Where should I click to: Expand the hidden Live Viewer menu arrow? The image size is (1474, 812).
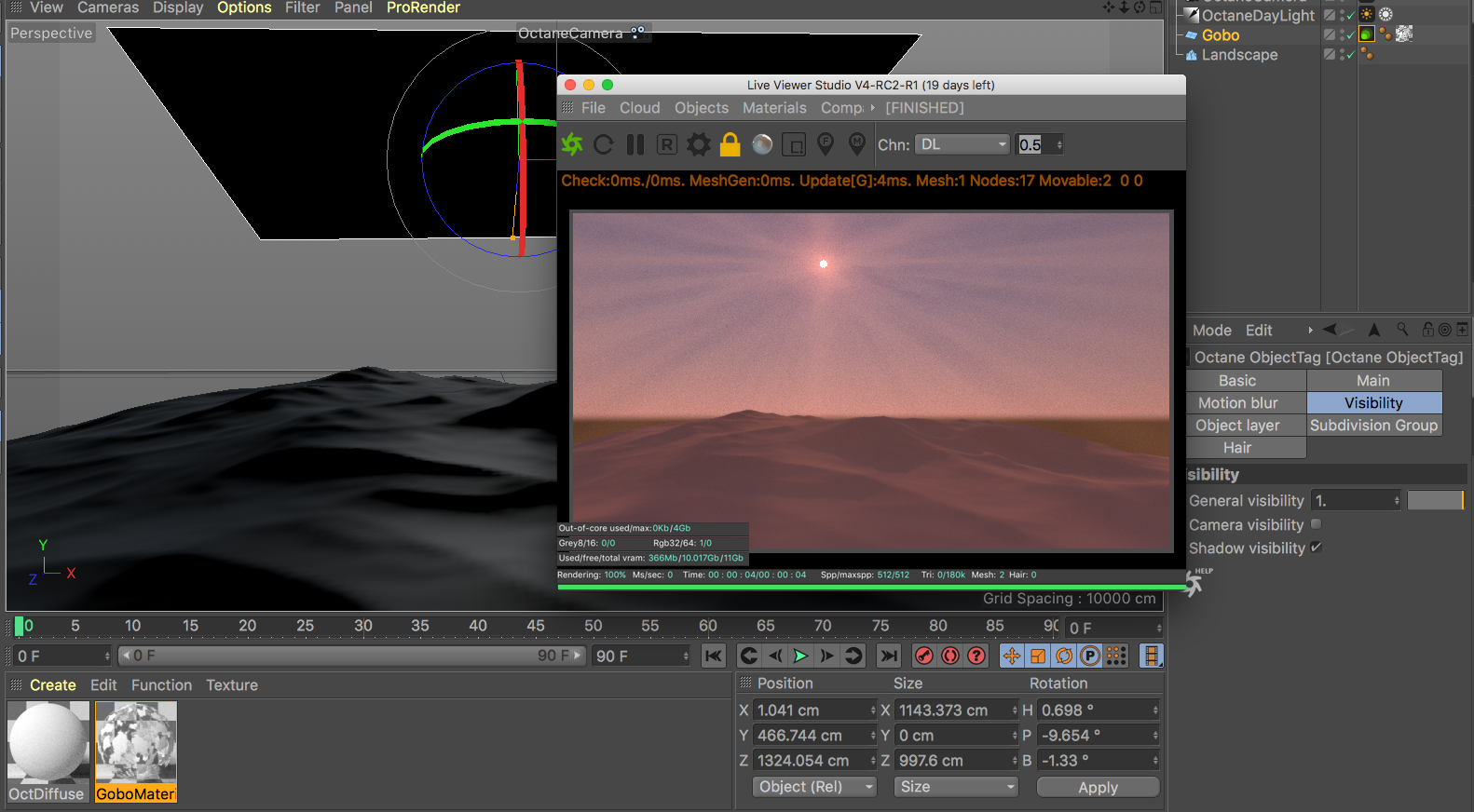872,108
